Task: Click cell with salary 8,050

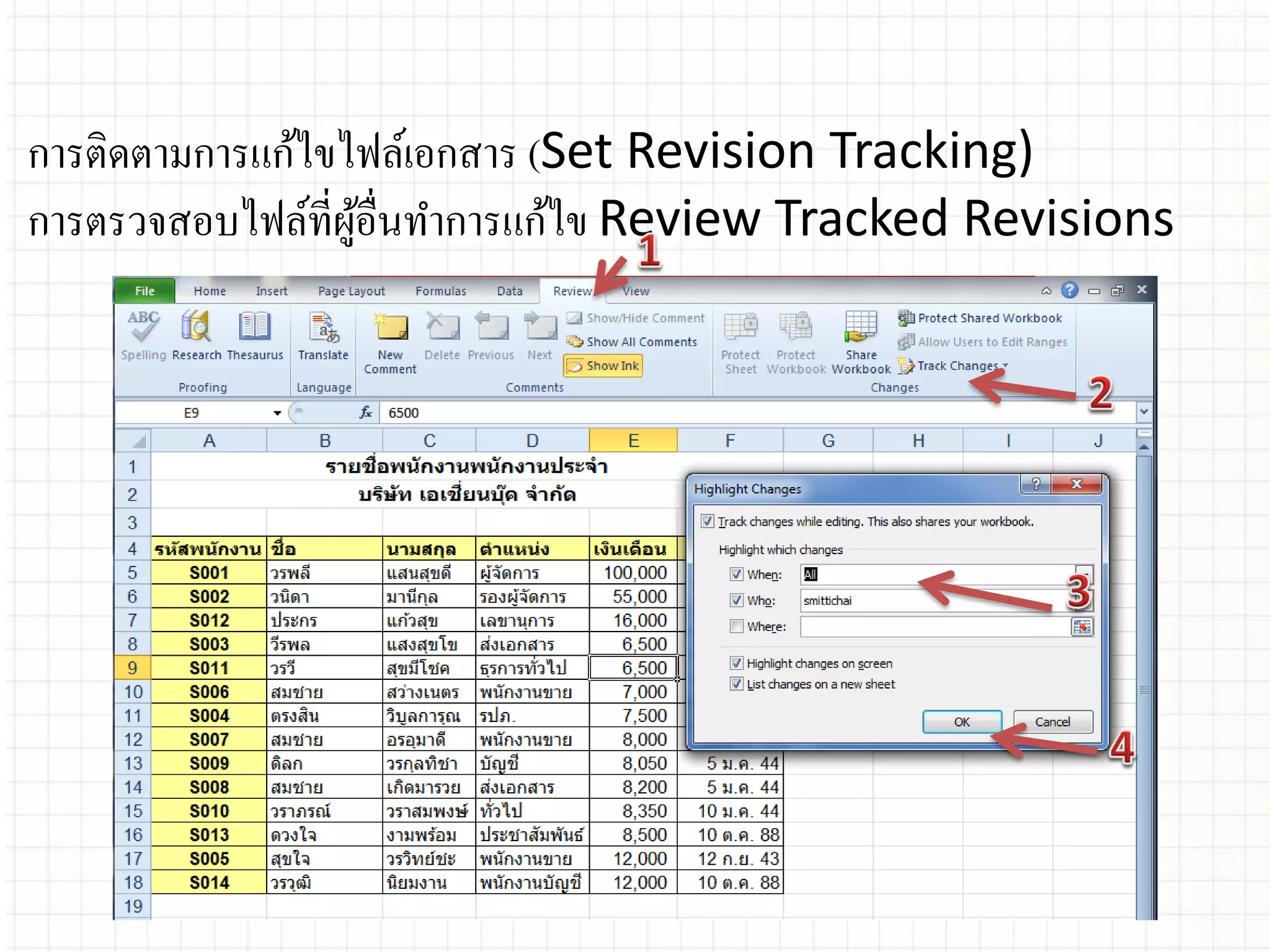Action: click(633, 763)
